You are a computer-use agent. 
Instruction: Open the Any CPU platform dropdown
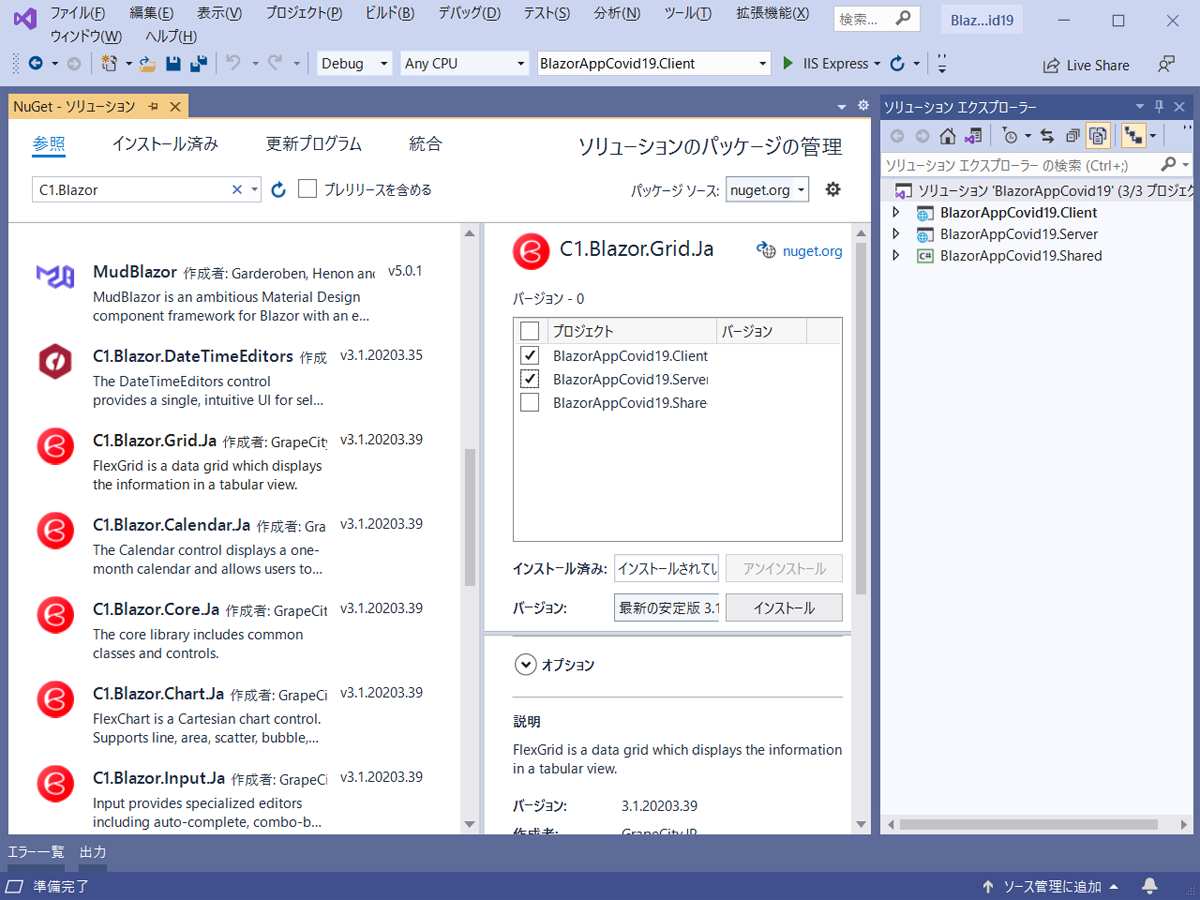point(464,63)
